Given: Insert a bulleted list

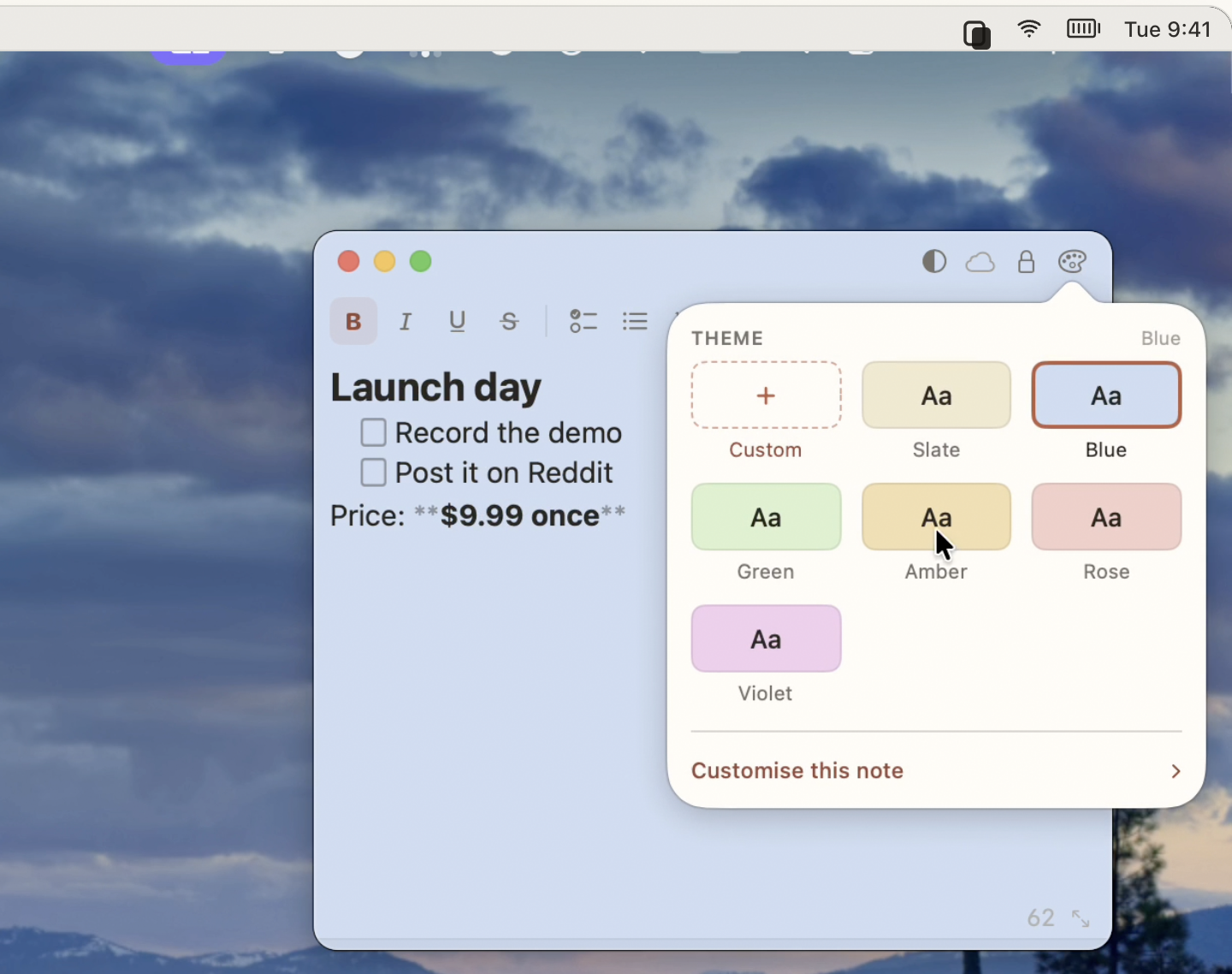Looking at the screenshot, I should (636, 321).
